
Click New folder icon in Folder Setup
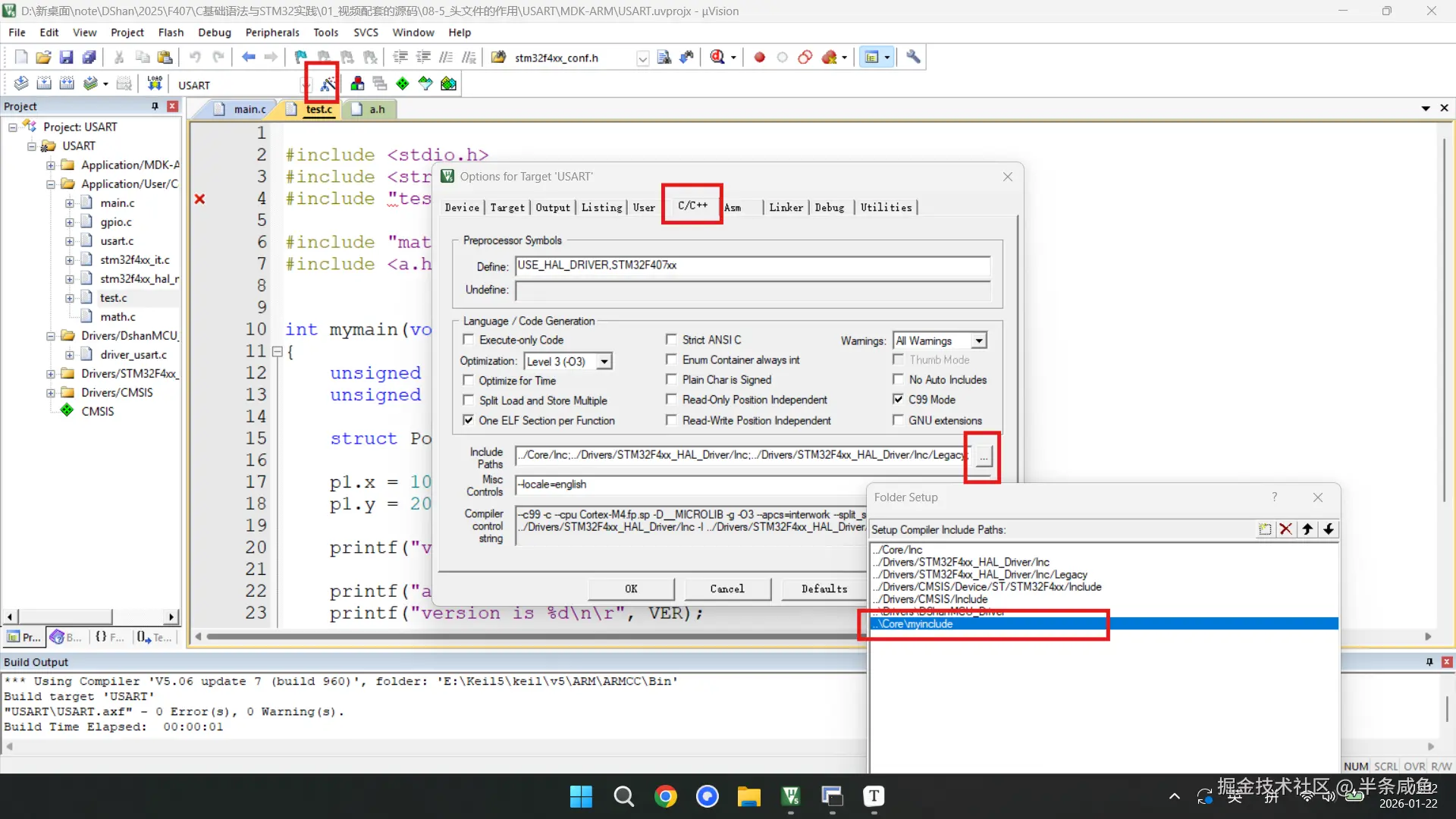(x=1264, y=529)
